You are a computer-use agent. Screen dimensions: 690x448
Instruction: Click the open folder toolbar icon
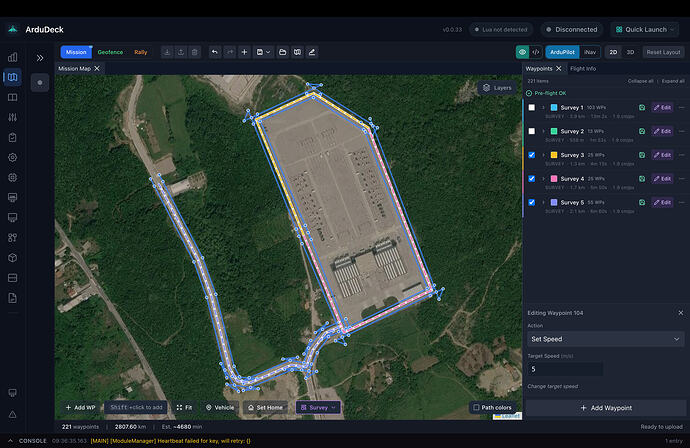(283, 52)
